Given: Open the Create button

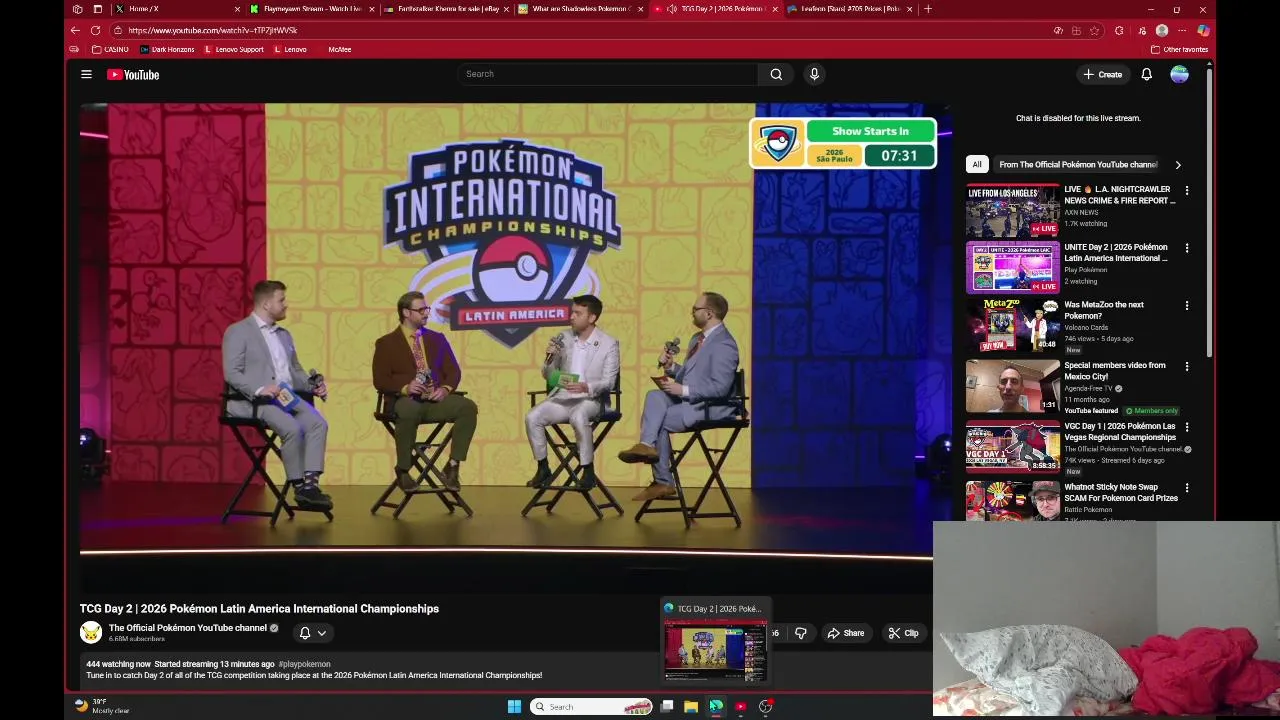Looking at the screenshot, I should pos(1102,74).
